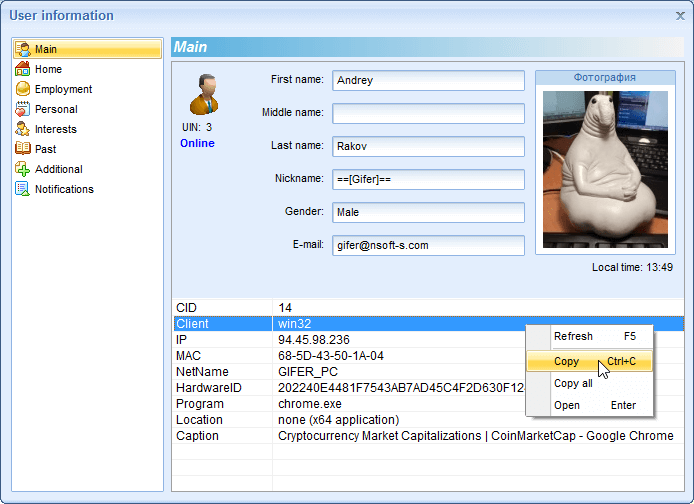Choose Open in context menu
The height and width of the screenshot is (504, 694).
coord(589,405)
